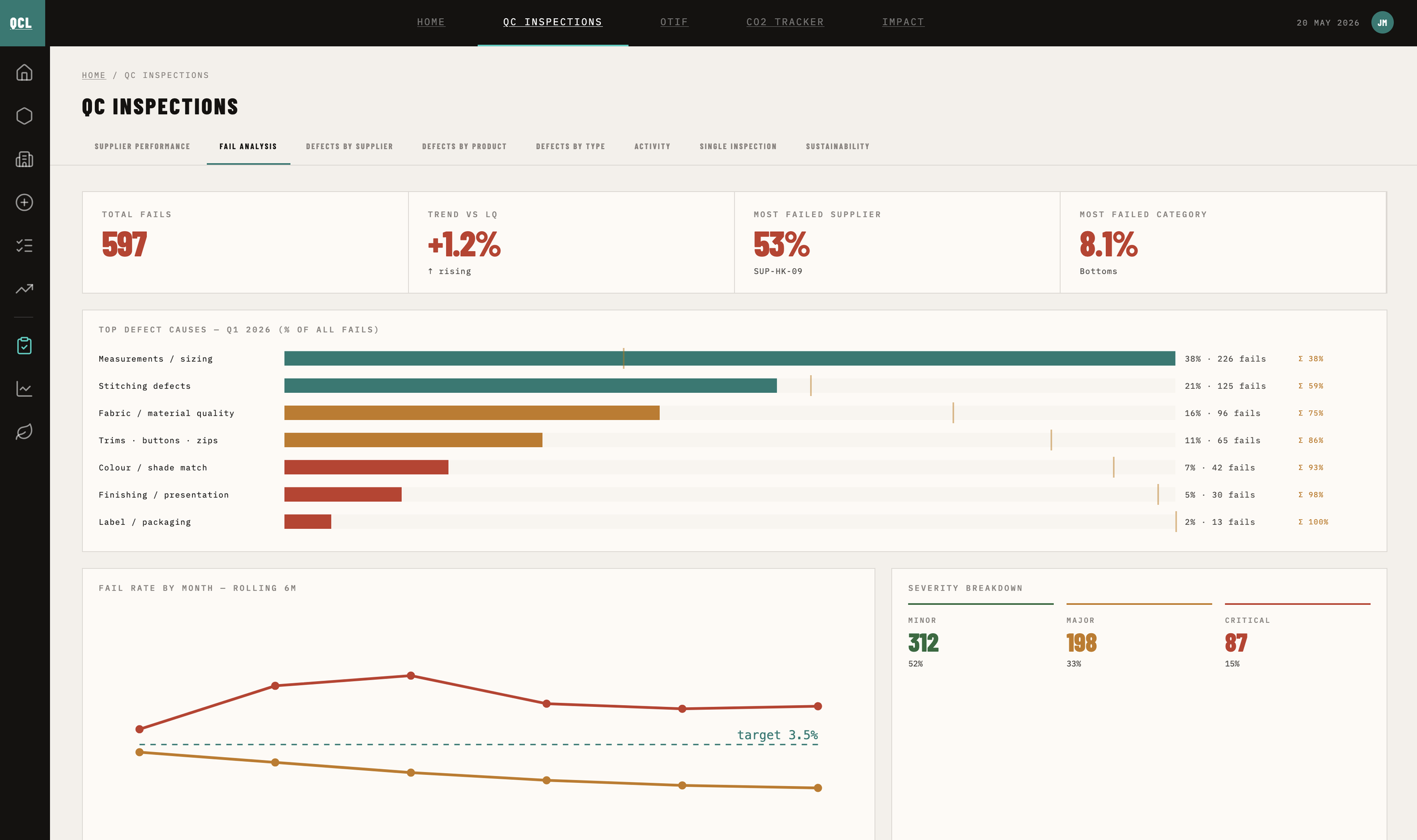Open CO2 TRACKER in top navigation

click(x=785, y=22)
